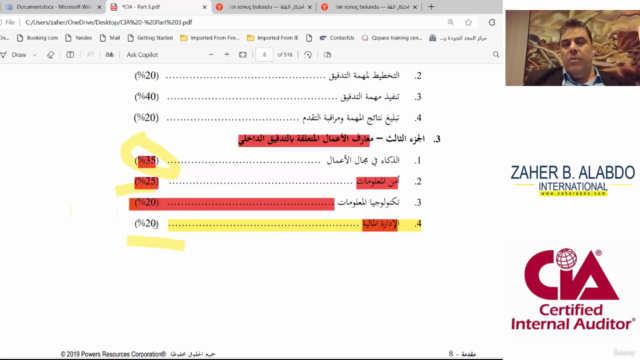Image resolution: width=640 pixels, height=360 pixels.
Task: Zoom out with the minus button
Action: coord(211,55)
